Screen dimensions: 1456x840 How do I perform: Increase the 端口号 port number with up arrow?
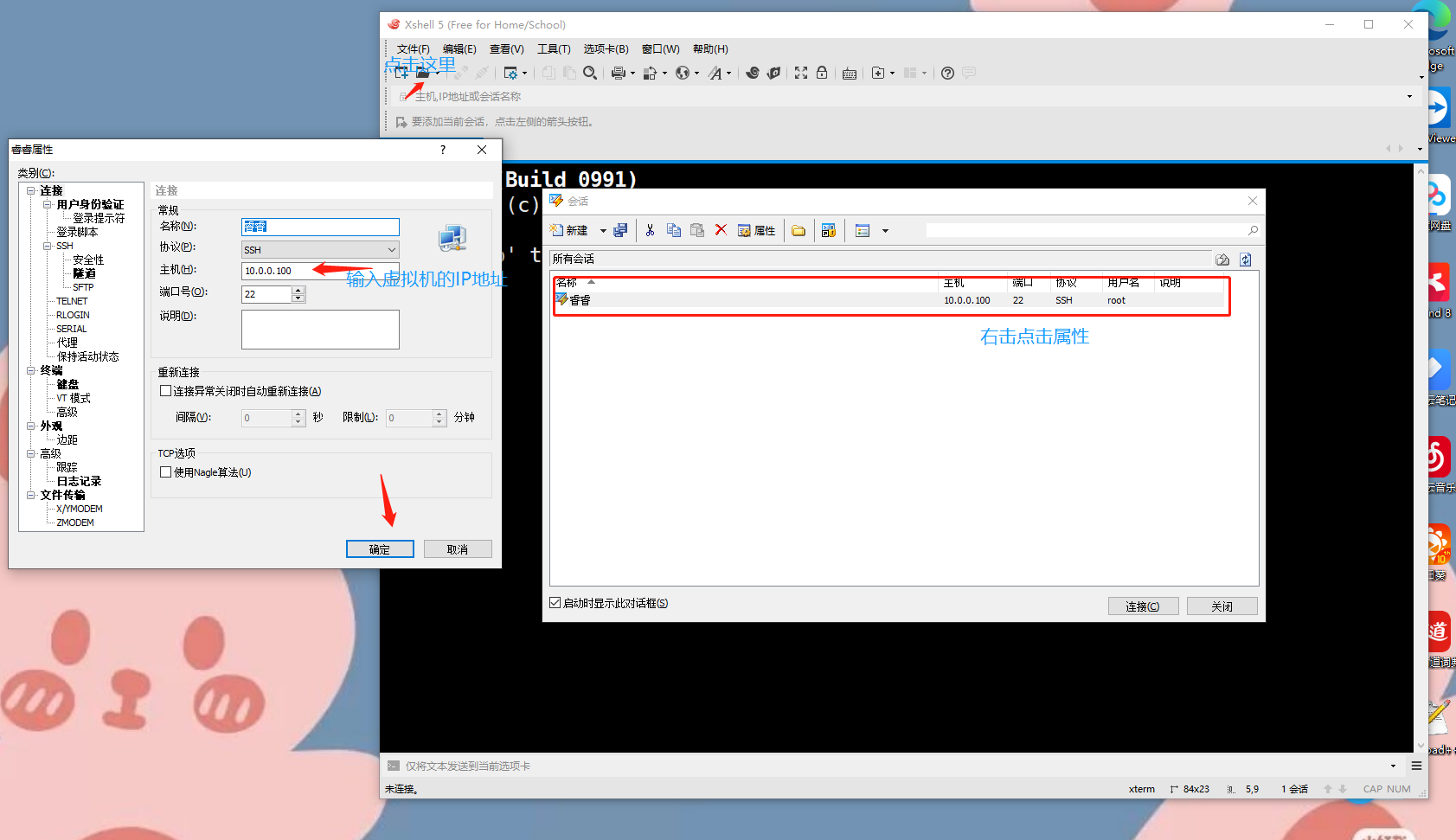[298, 290]
